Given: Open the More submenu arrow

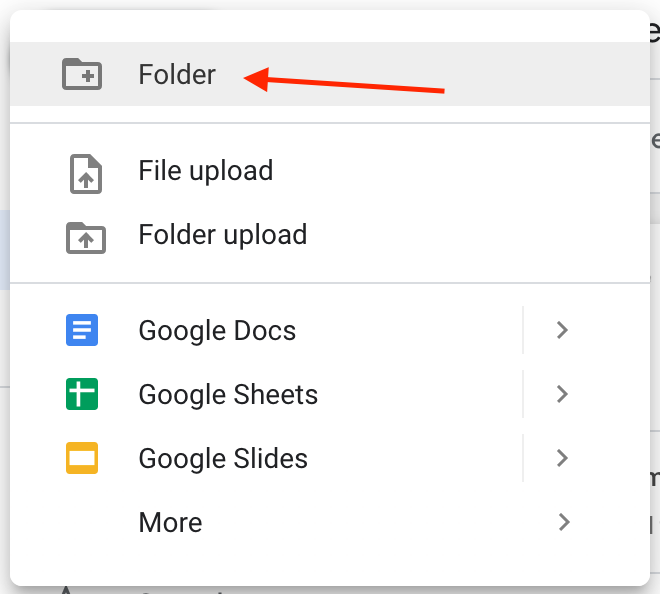Looking at the screenshot, I should [x=564, y=522].
